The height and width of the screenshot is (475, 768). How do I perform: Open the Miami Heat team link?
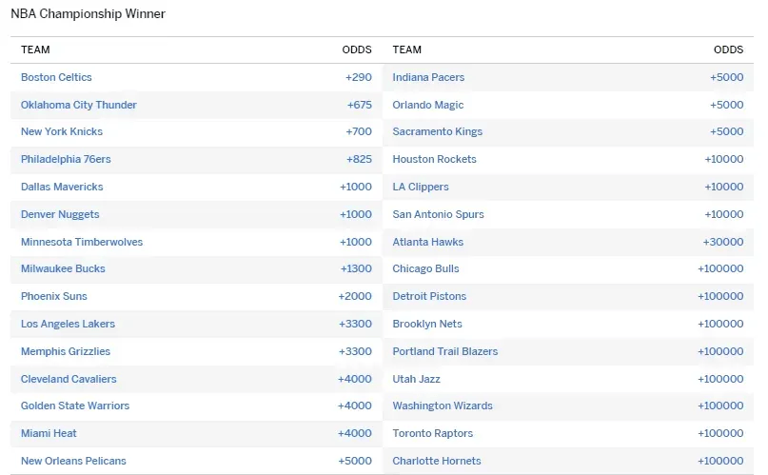(49, 433)
